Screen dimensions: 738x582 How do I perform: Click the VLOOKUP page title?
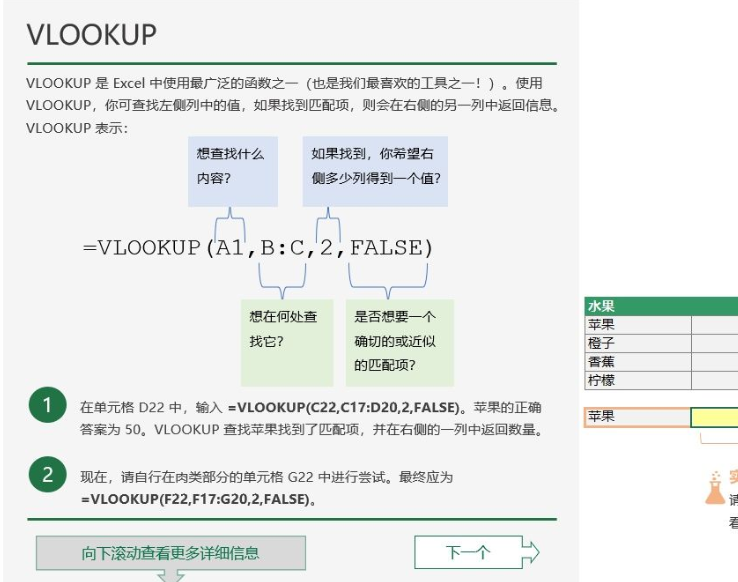92,34
